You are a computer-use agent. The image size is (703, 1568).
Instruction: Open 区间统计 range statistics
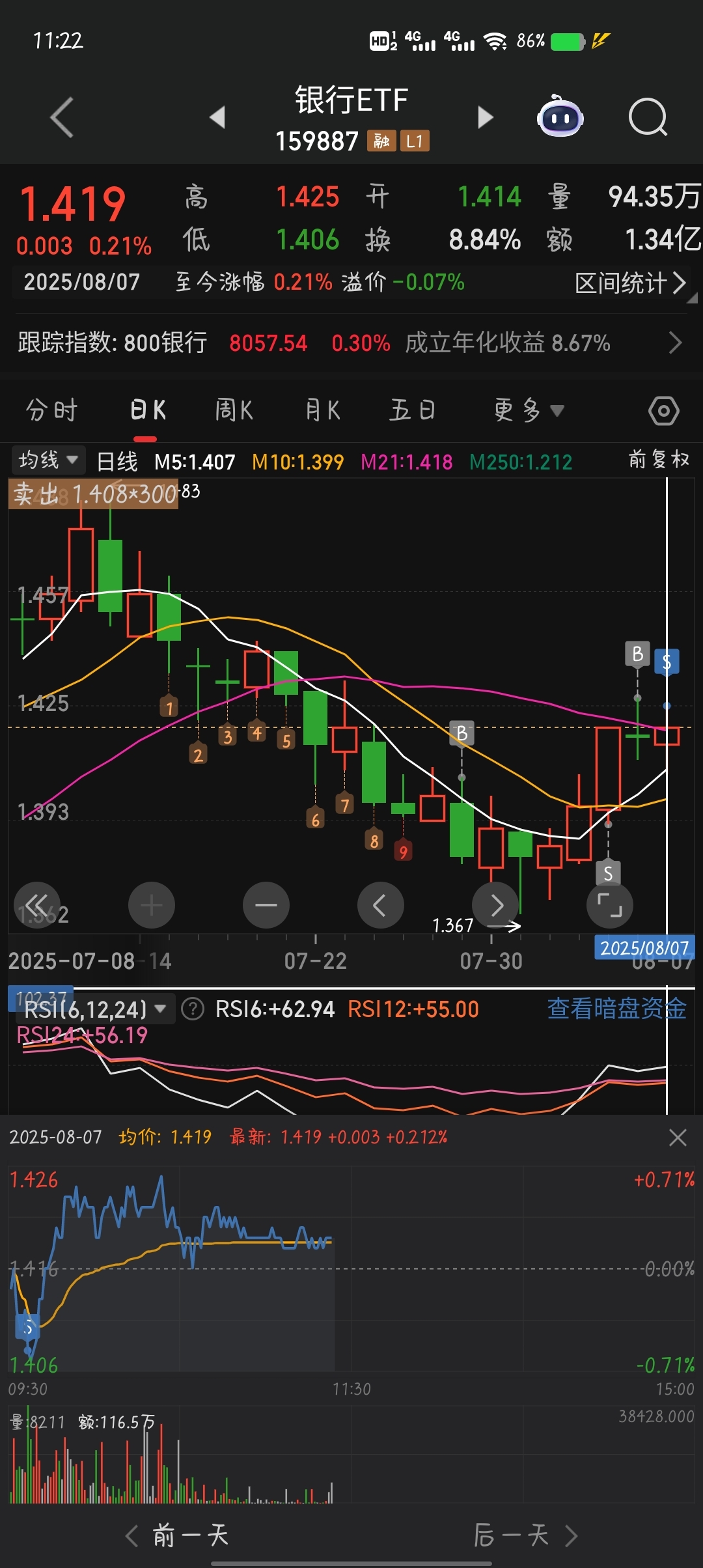coord(630,283)
